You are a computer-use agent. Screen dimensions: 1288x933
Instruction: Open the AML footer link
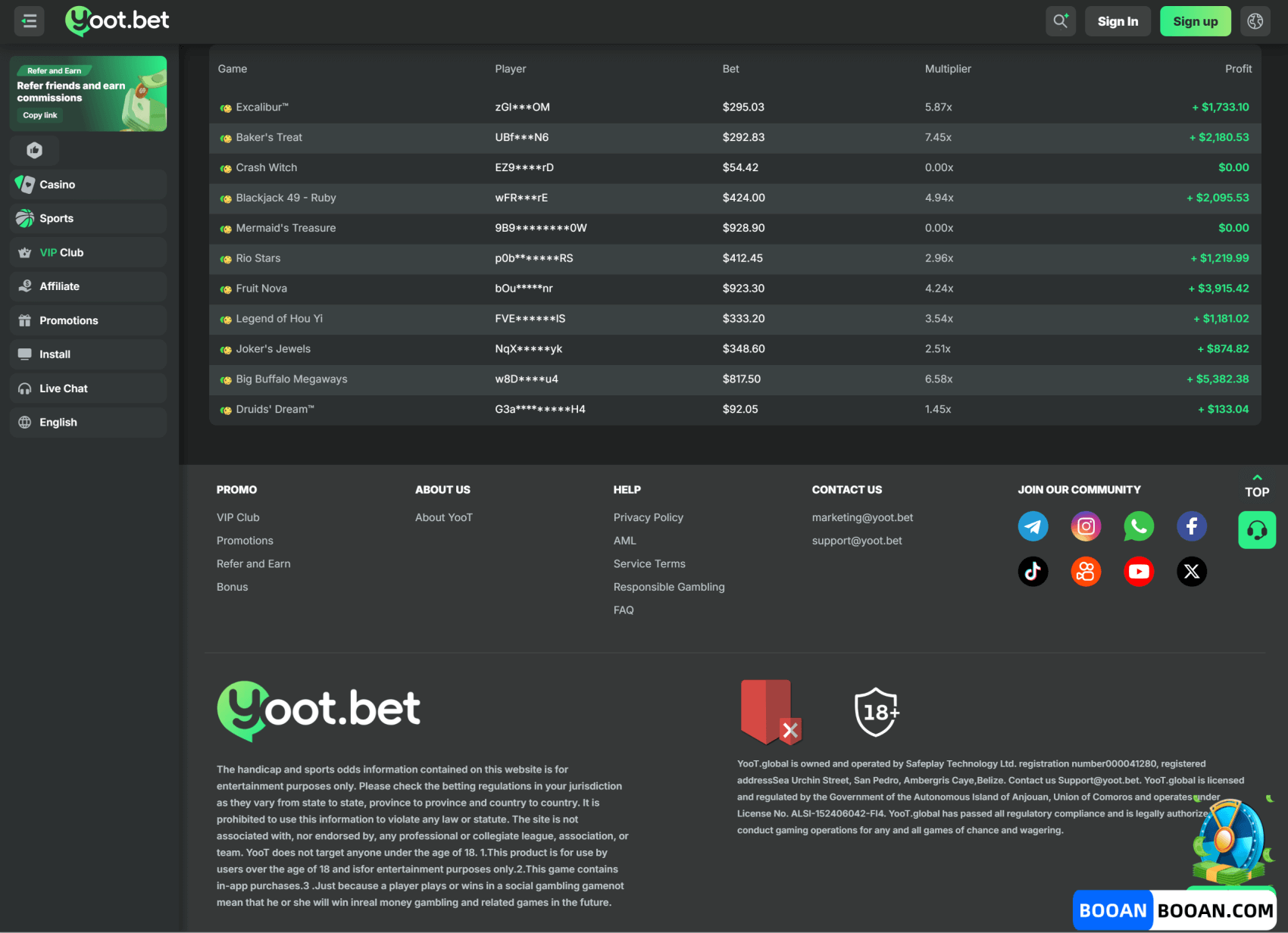click(625, 541)
